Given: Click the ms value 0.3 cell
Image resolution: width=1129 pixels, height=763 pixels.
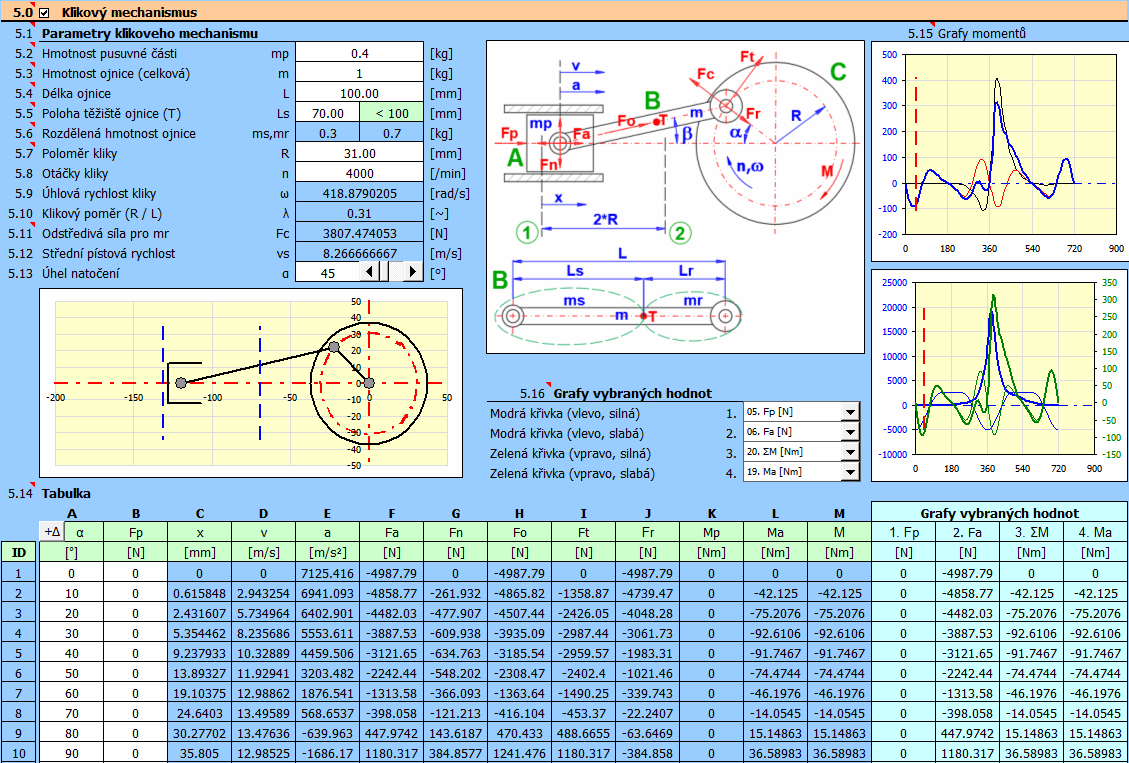Looking at the screenshot, I should 328,133.
